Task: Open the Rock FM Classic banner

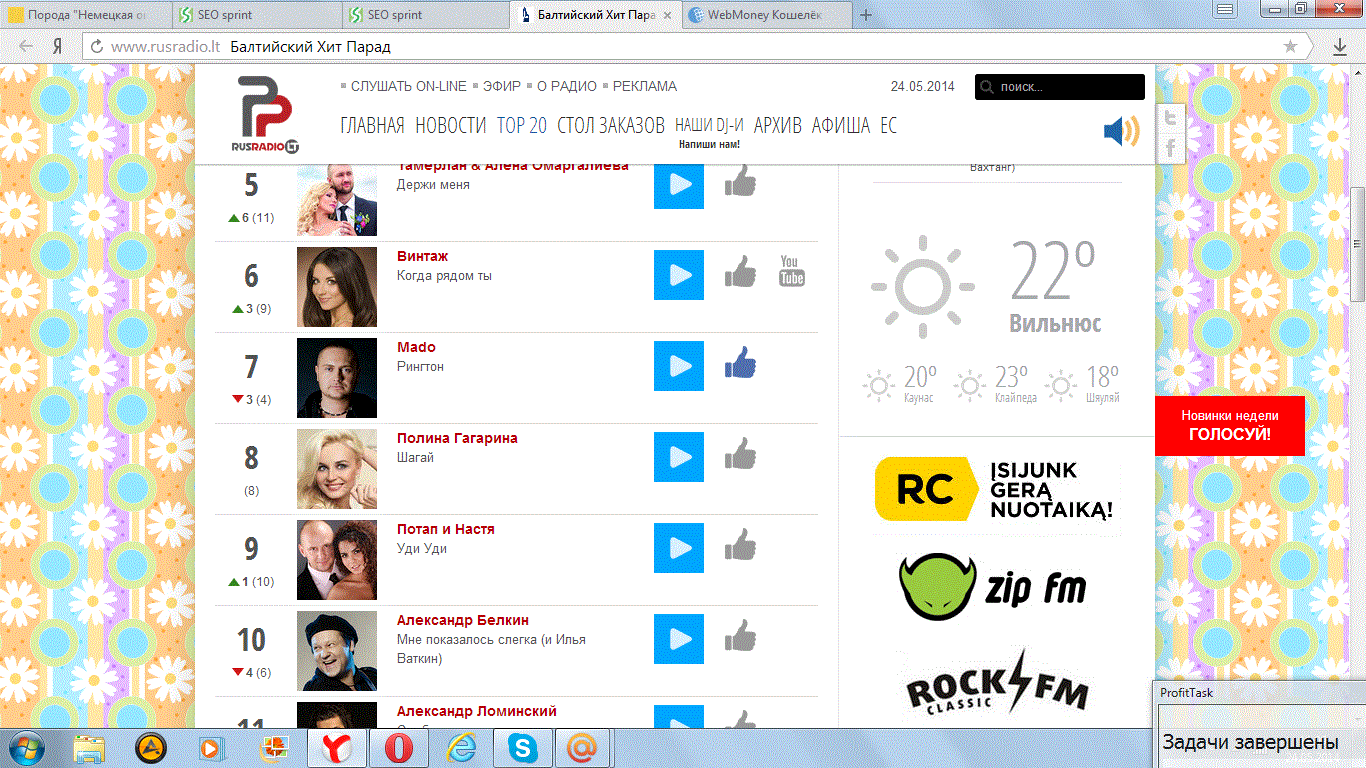Action: pyautogui.click(x=997, y=682)
